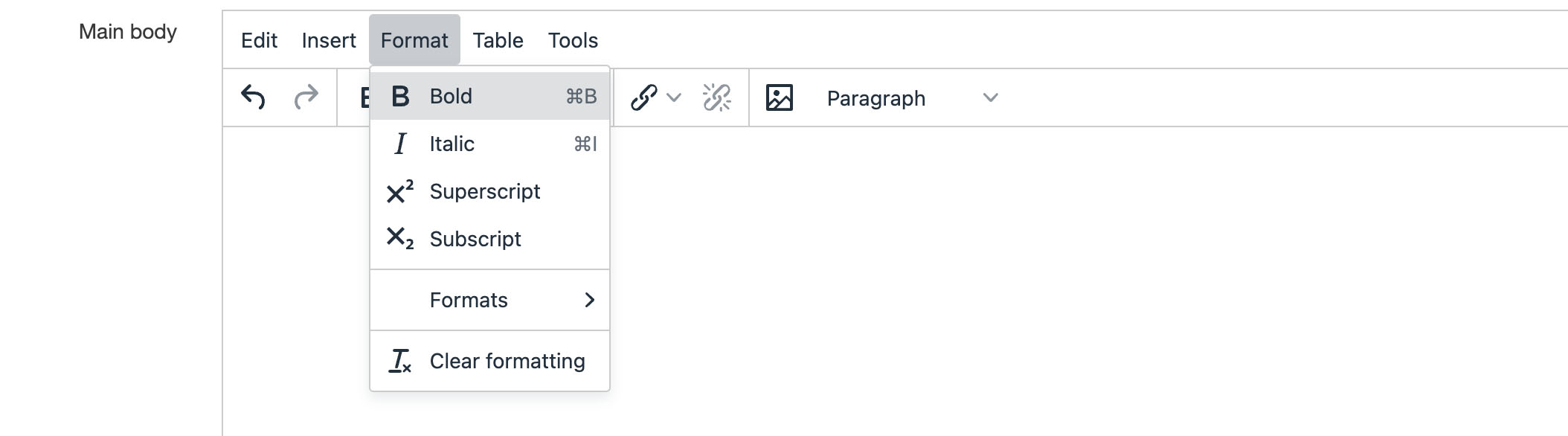Open the Insert menu
The width and height of the screenshot is (1568, 436).
pos(329,40)
